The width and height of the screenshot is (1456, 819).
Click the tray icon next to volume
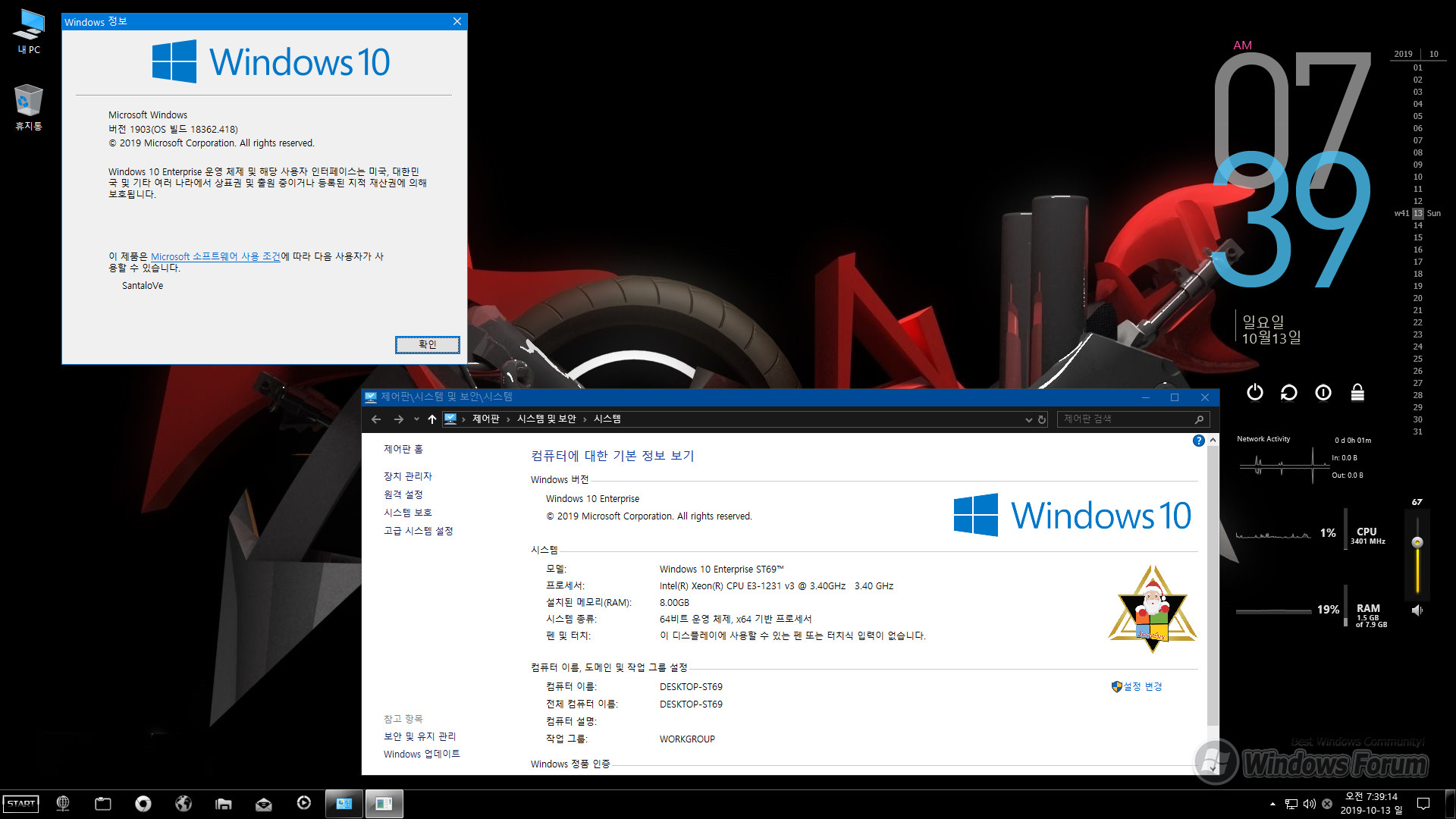pyautogui.click(x=1327, y=804)
